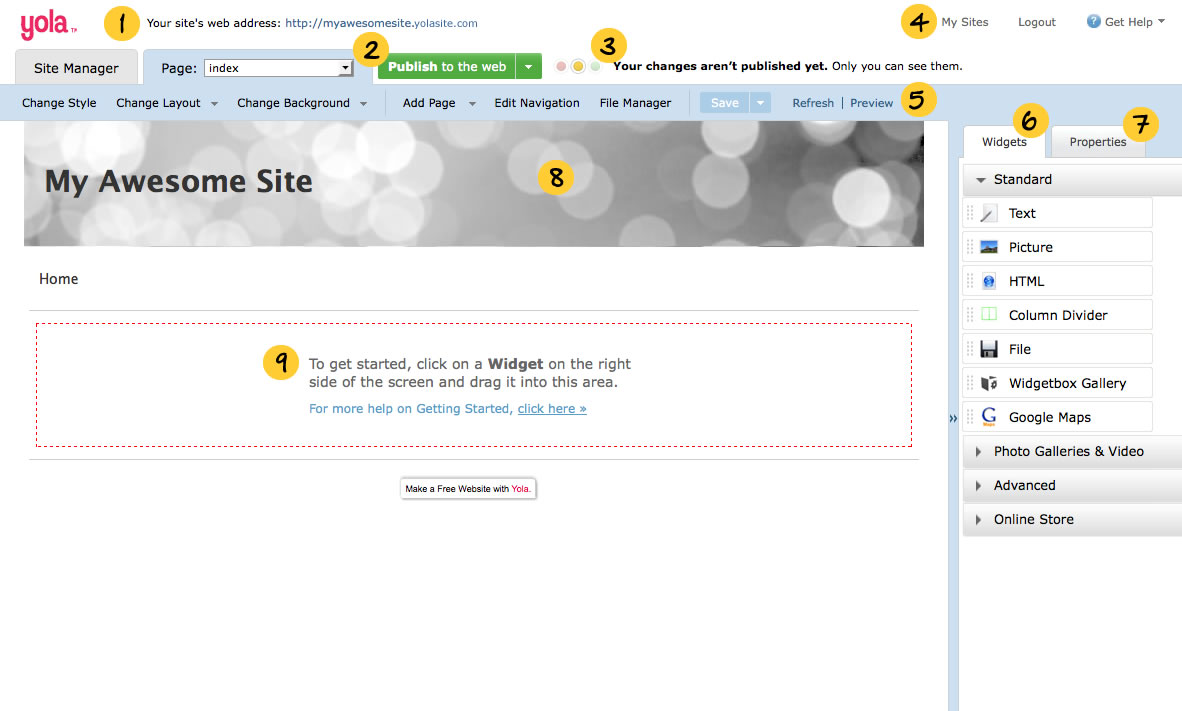
Task: Click the Refresh link
Action: click(813, 103)
